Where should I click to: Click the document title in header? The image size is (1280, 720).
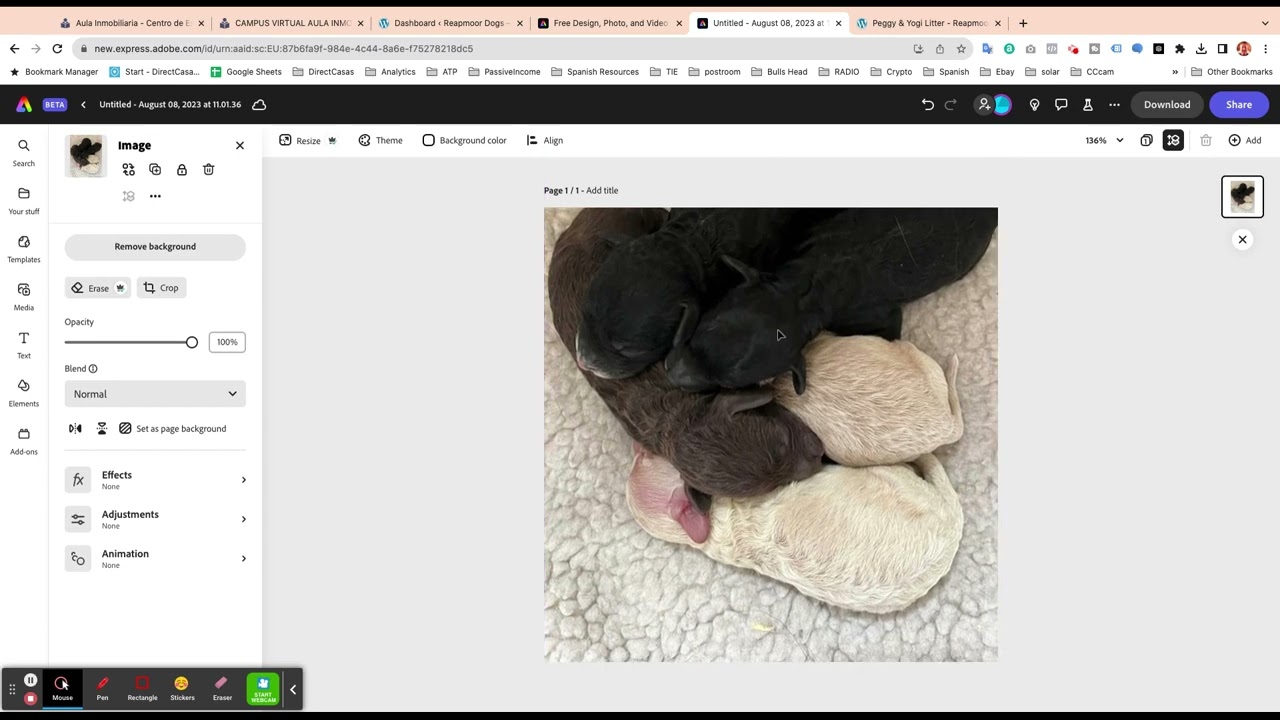tap(170, 104)
